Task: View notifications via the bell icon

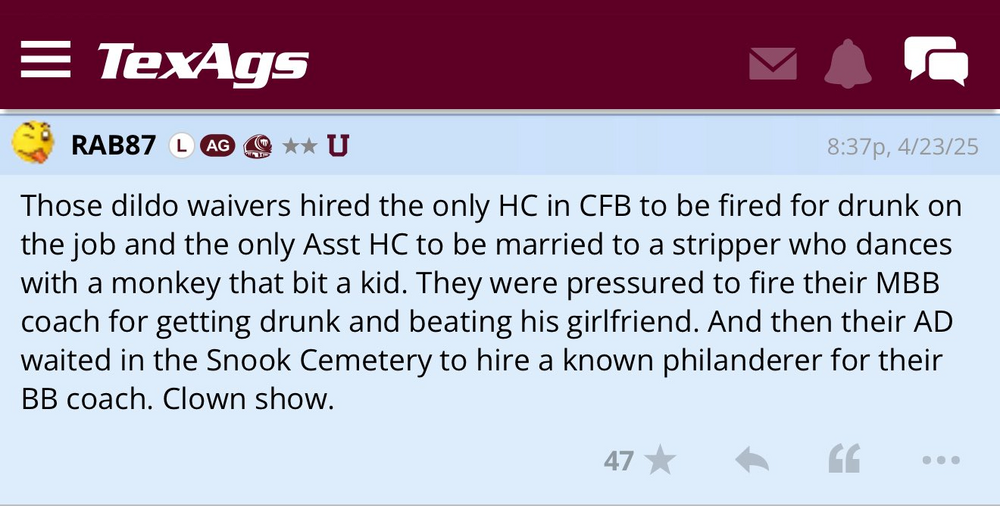Action: click(x=849, y=63)
